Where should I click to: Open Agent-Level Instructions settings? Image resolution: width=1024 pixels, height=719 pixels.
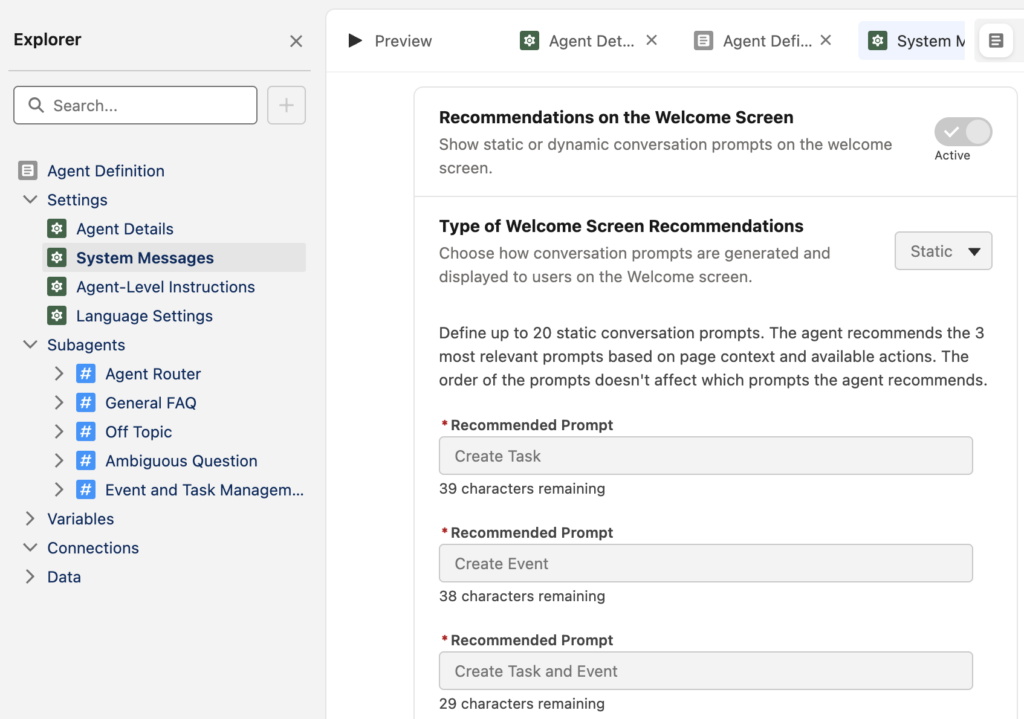[165, 287]
